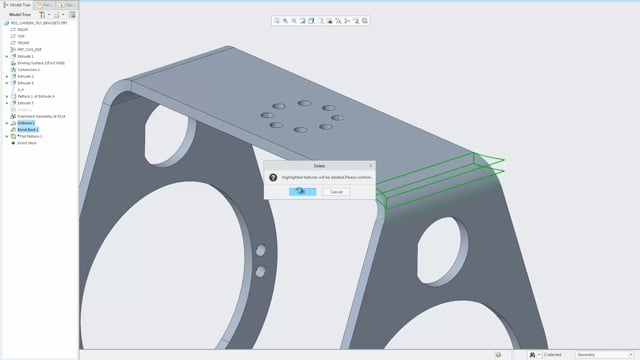Click Cancel in the Delete dialog
This screenshot has height=360, width=640.
[336, 192]
